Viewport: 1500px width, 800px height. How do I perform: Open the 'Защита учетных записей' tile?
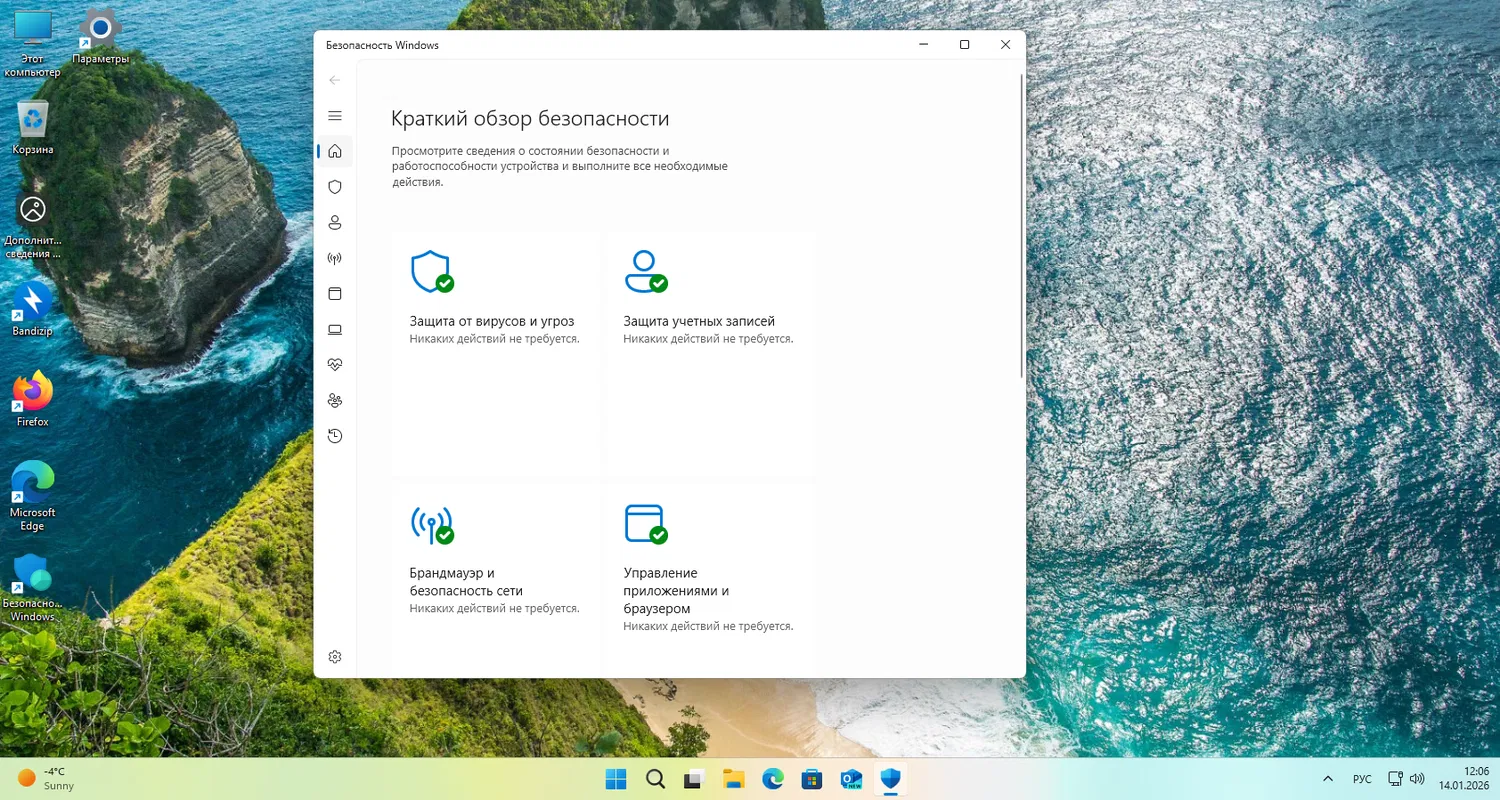(699, 321)
